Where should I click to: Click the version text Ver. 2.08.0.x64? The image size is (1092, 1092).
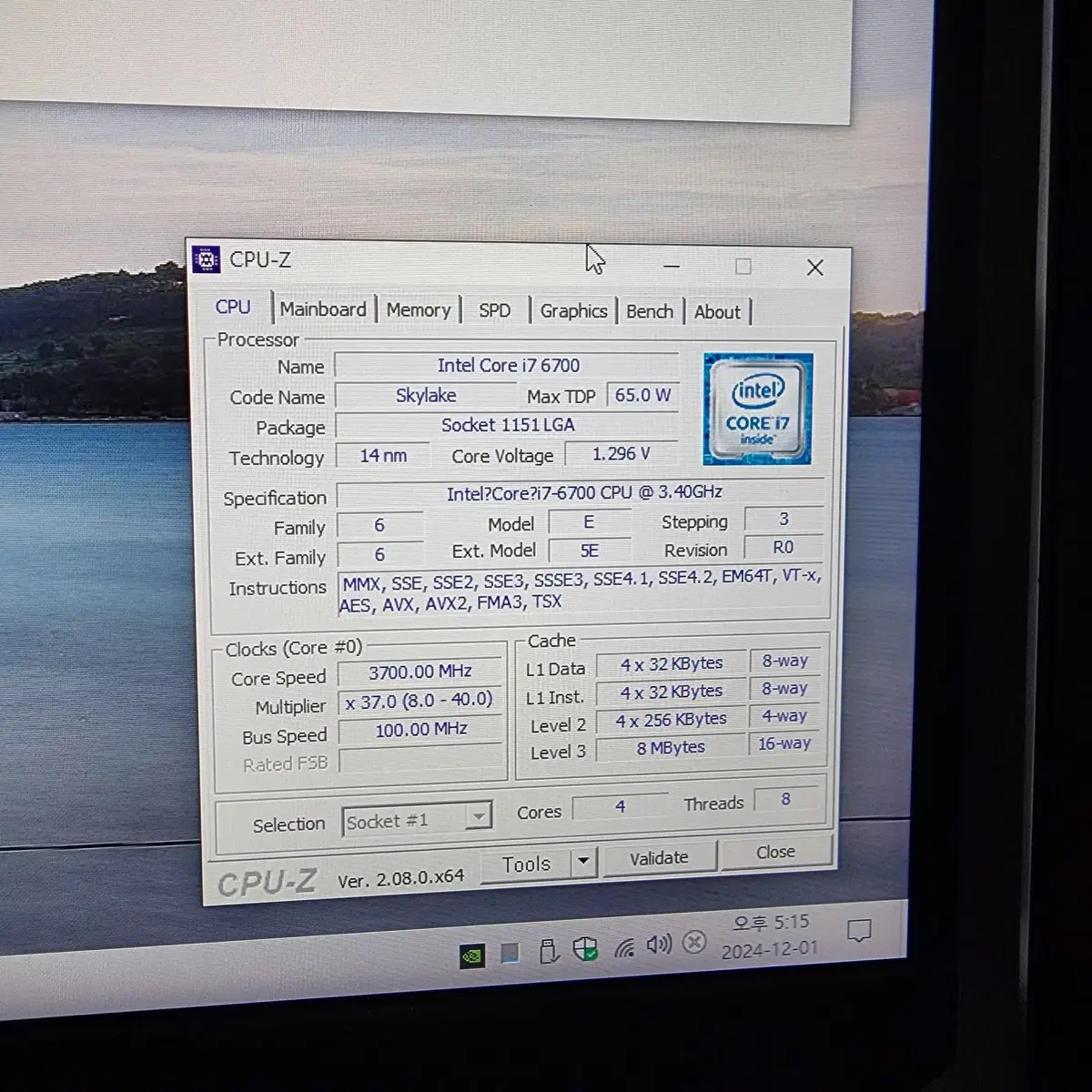tap(400, 878)
